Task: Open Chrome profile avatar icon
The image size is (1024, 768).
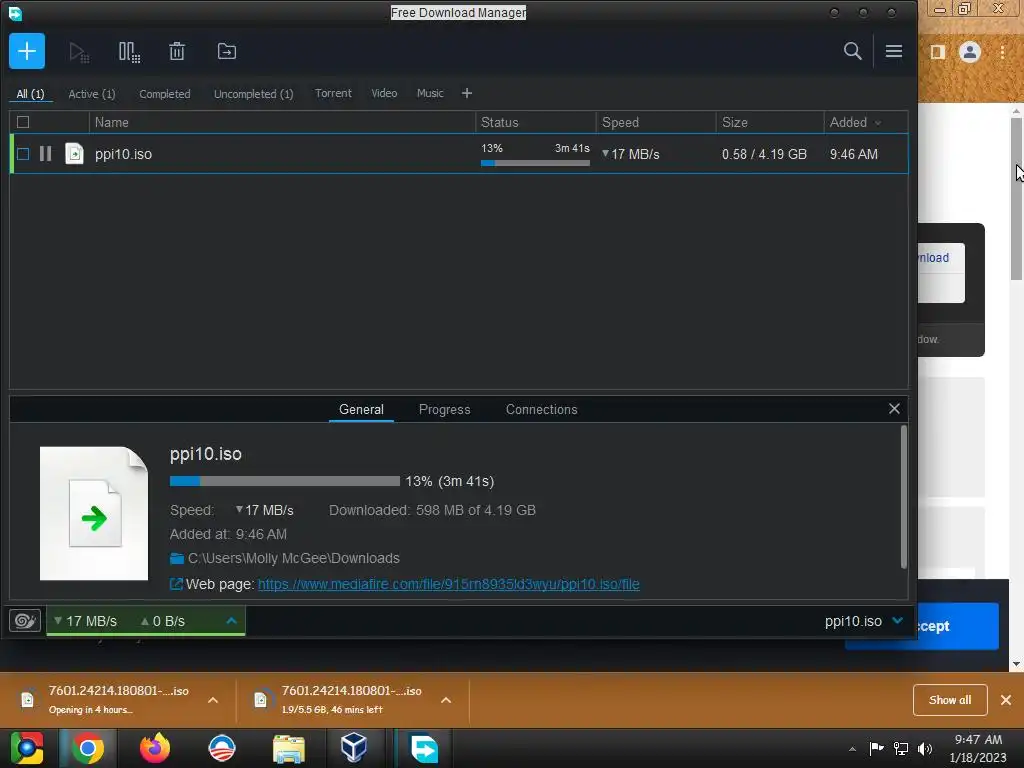Action: 970,52
